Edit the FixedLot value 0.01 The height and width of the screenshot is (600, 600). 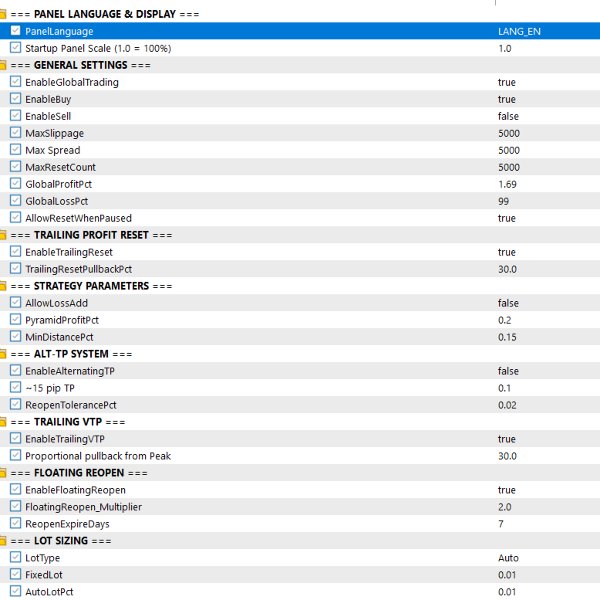(x=507, y=575)
